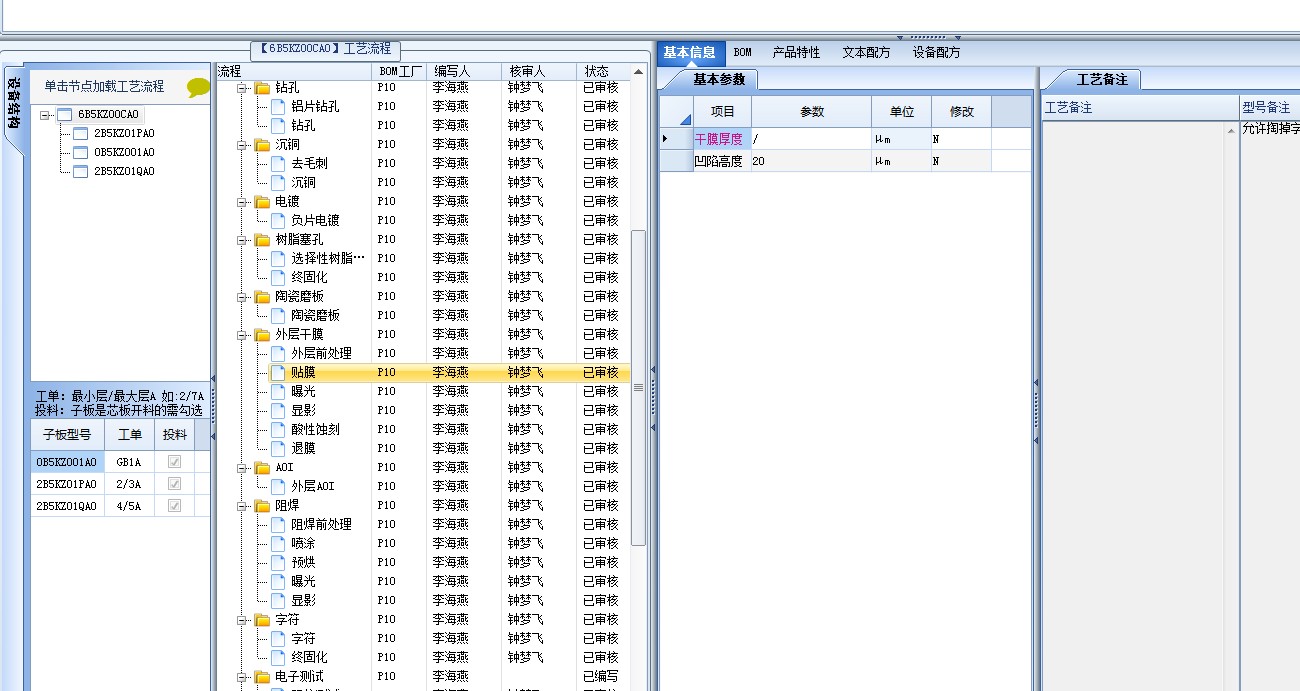Click the 去毛刺 document icon
Screen dimensions: 1300x691
(x=278, y=163)
